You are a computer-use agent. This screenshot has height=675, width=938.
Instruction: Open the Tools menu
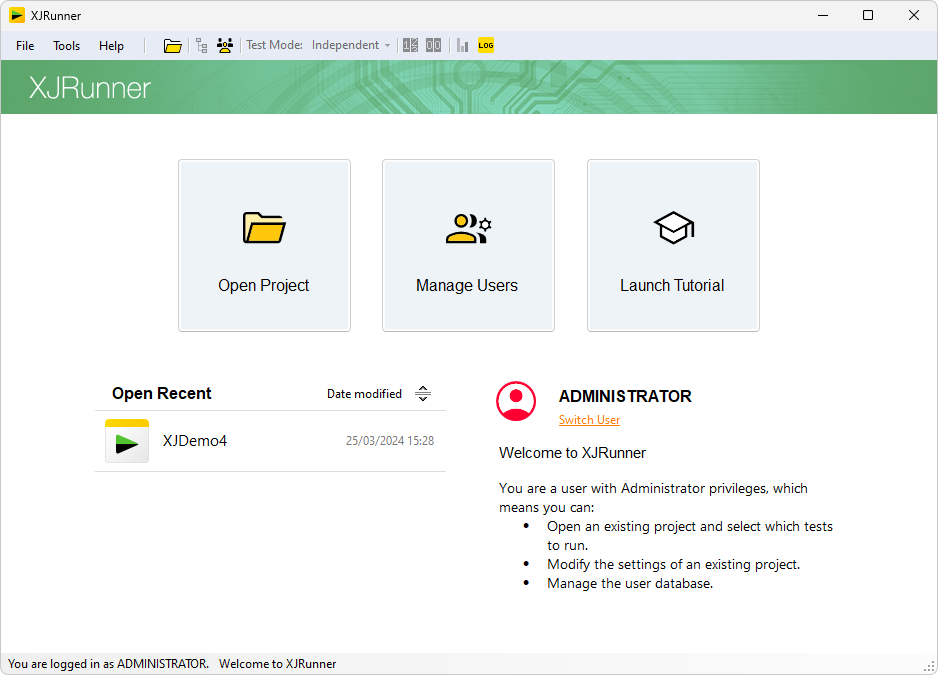tap(67, 46)
